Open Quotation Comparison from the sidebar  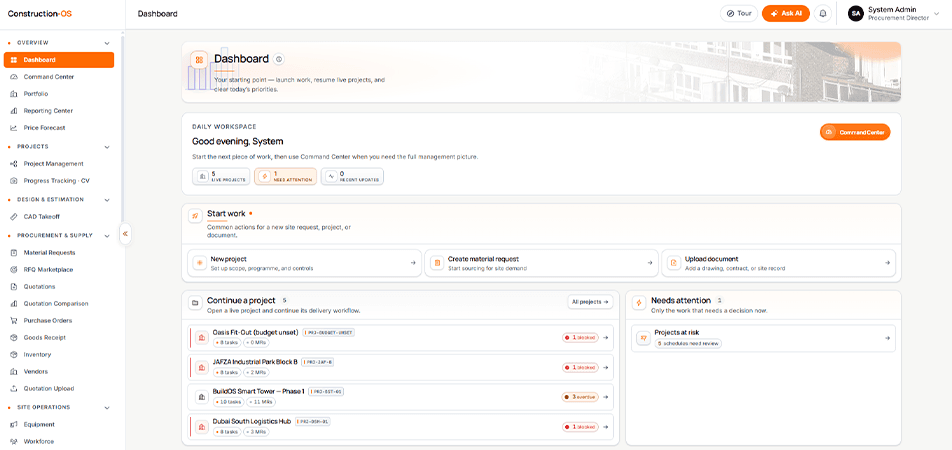tap(56, 304)
